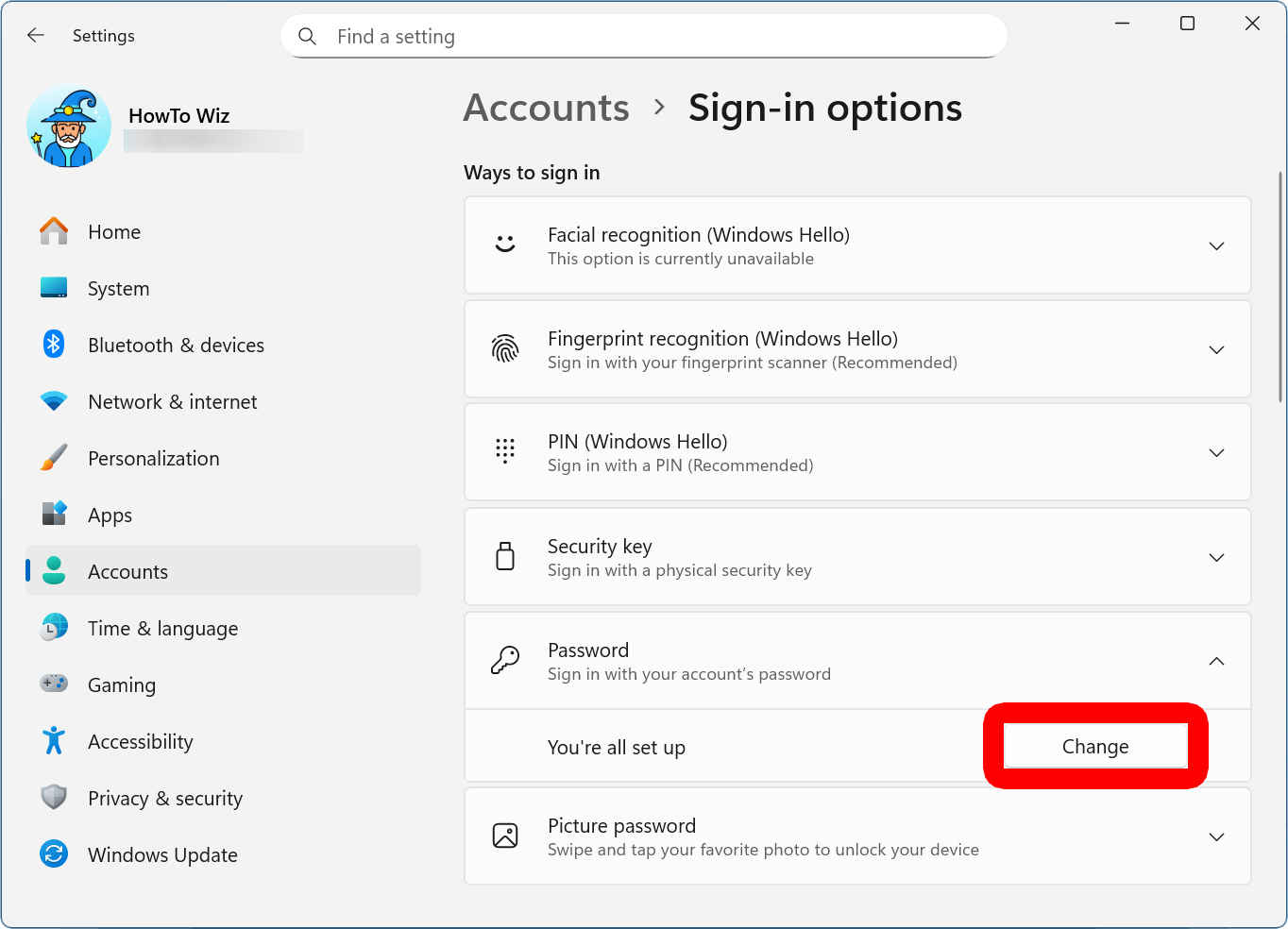
Task: Expand the Facial recognition section
Action: 1216,245
